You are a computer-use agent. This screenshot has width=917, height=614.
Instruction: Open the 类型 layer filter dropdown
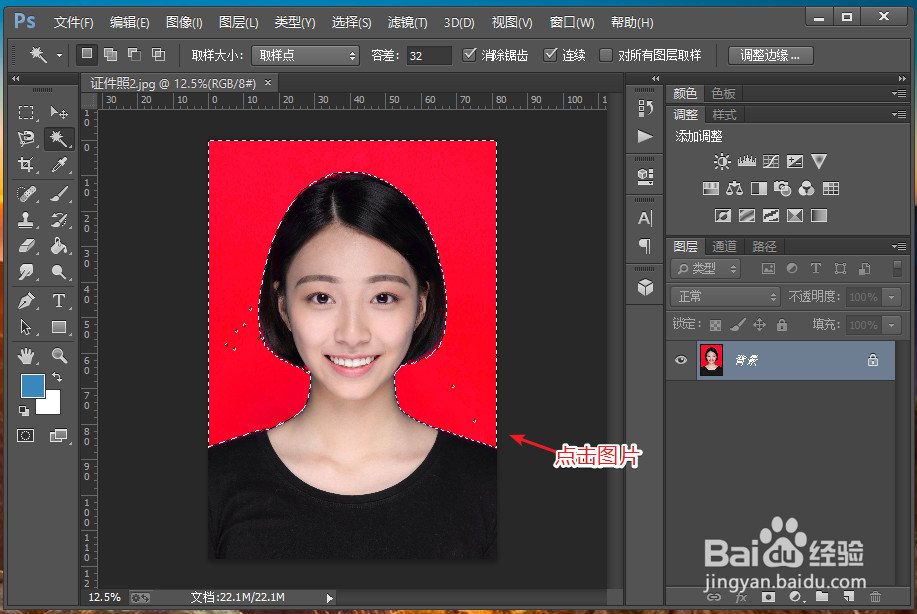[x=706, y=268]
